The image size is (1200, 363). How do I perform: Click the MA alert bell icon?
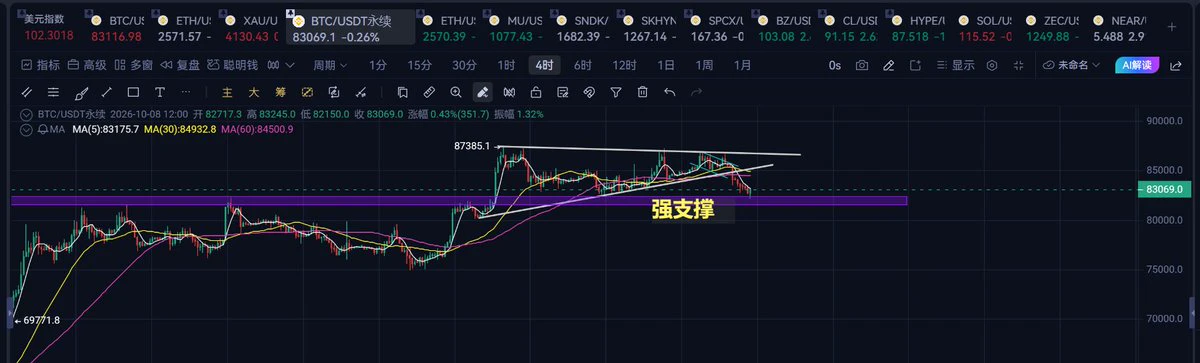(42, 130)
